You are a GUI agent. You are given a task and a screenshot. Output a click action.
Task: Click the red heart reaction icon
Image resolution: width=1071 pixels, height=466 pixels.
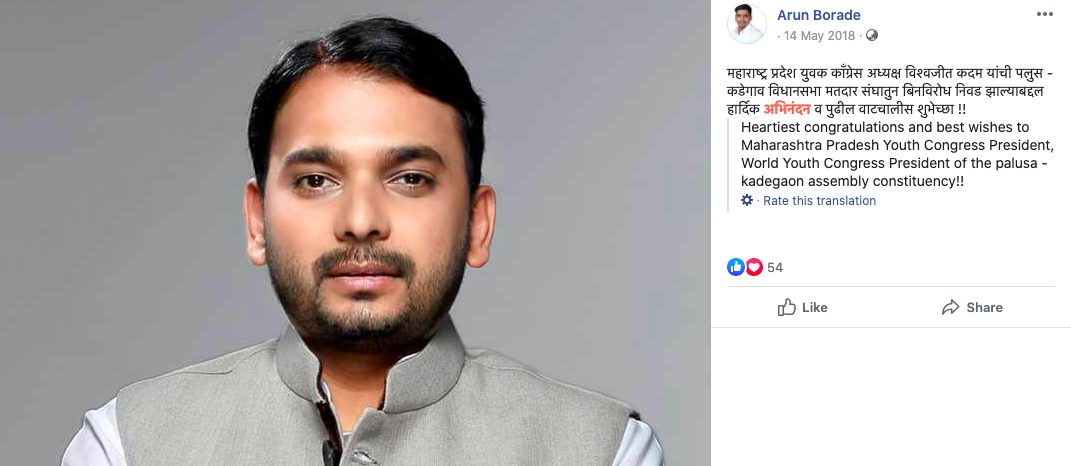click(x=753, y=267)
